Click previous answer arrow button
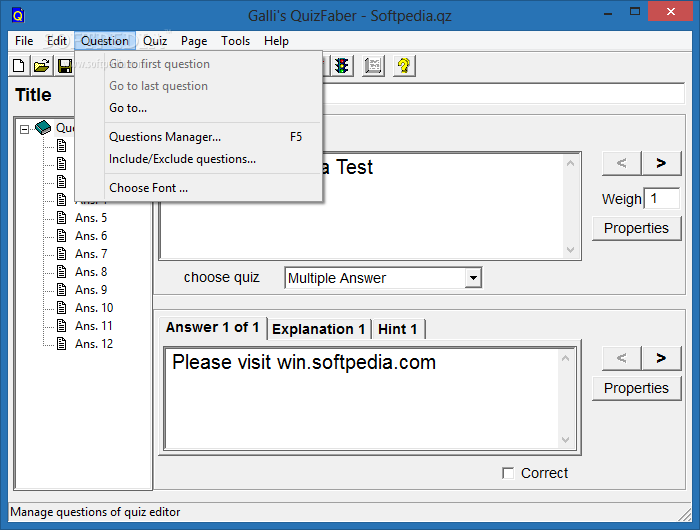 tap(621, 358)
